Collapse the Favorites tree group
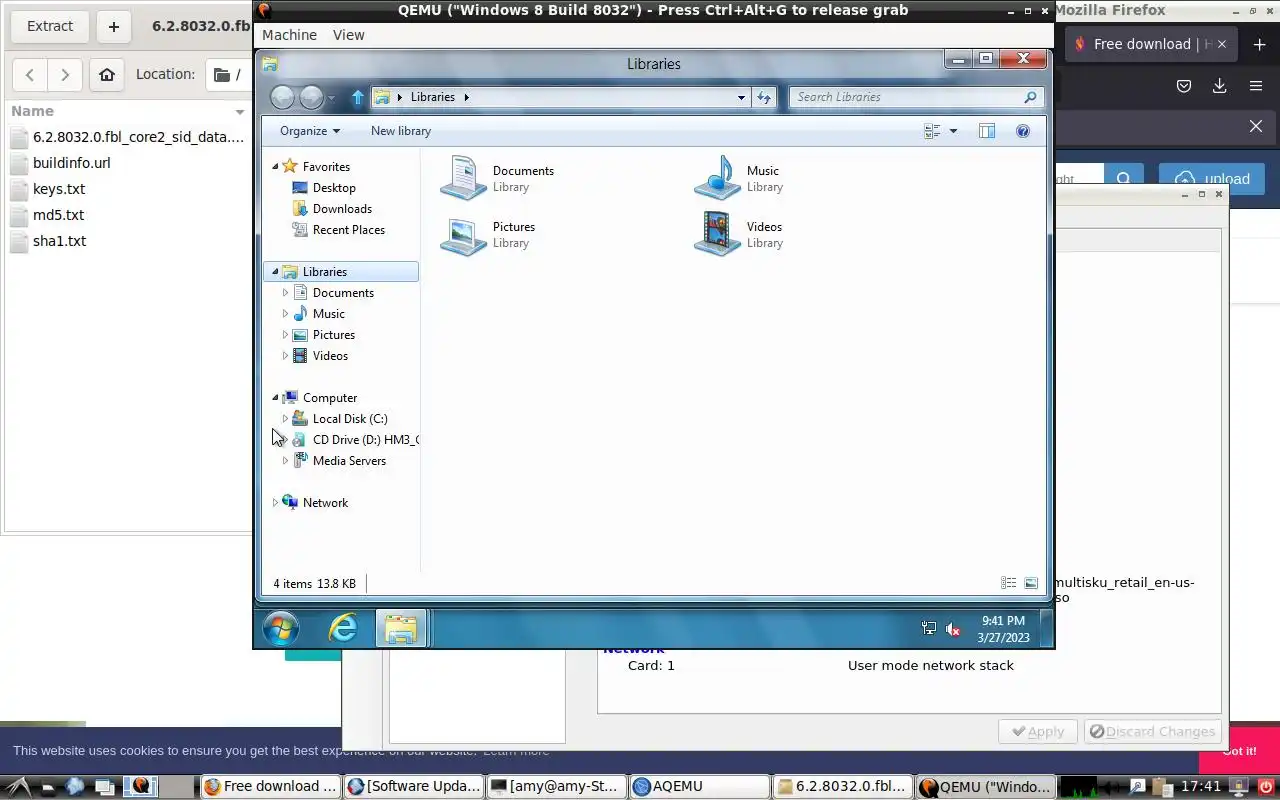Viewport: 1280px width, 800px height. click(275, 166)
